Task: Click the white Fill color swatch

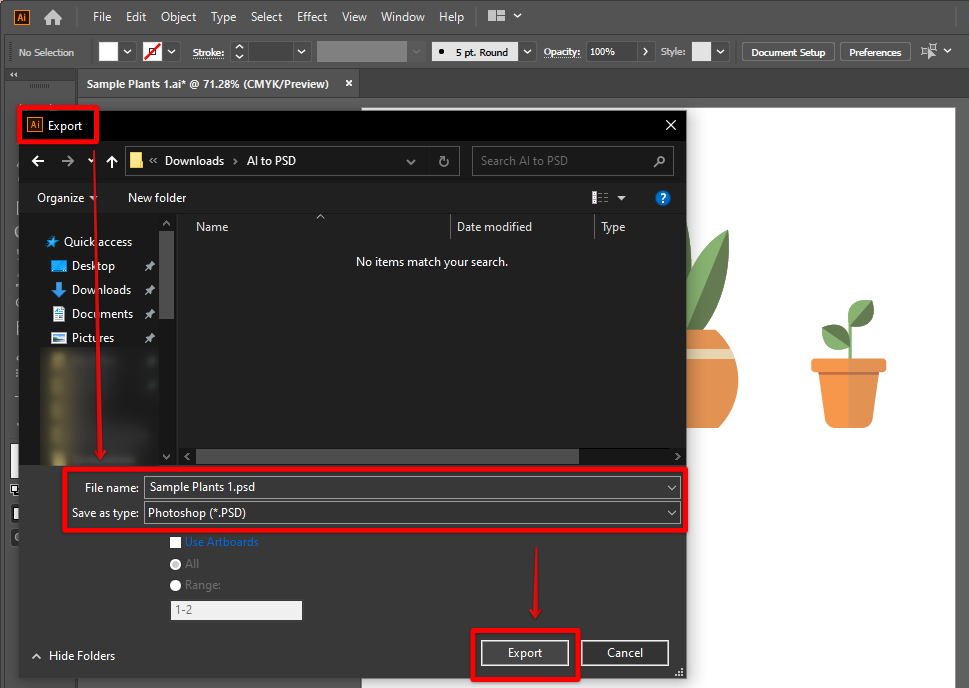Action: click(108, 52)
